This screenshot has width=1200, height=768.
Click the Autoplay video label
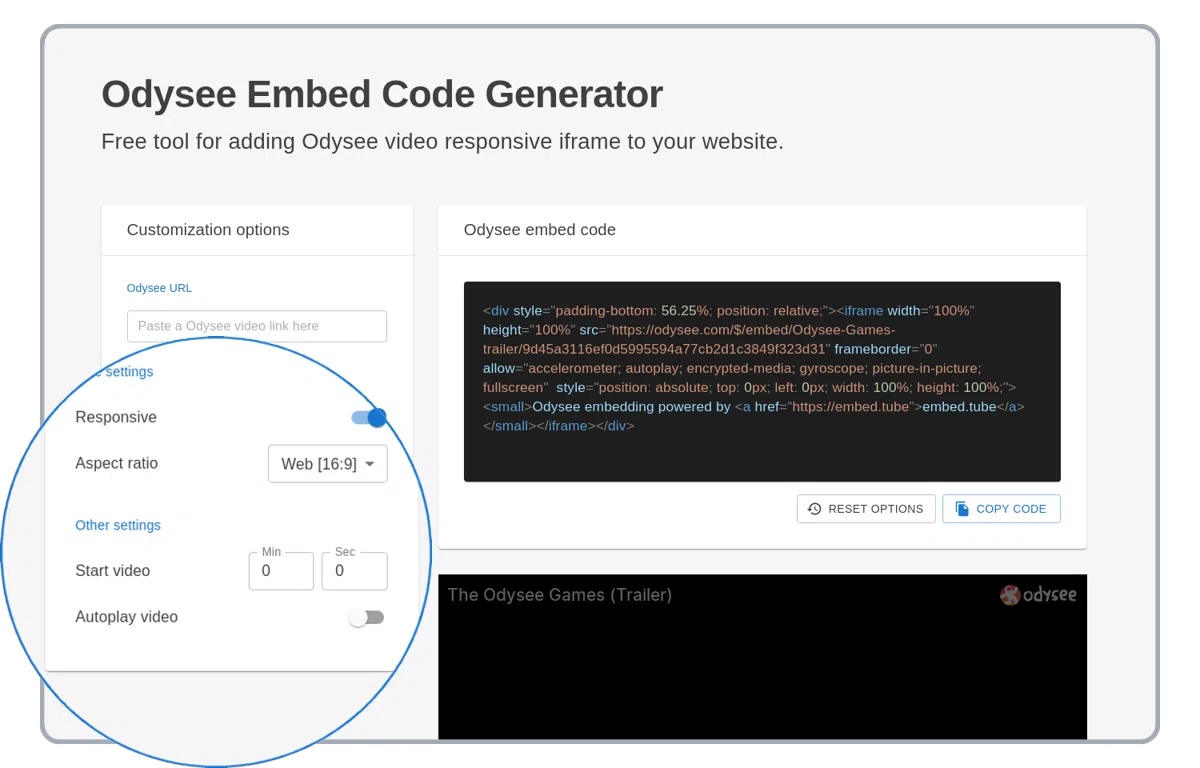[127, 617]
